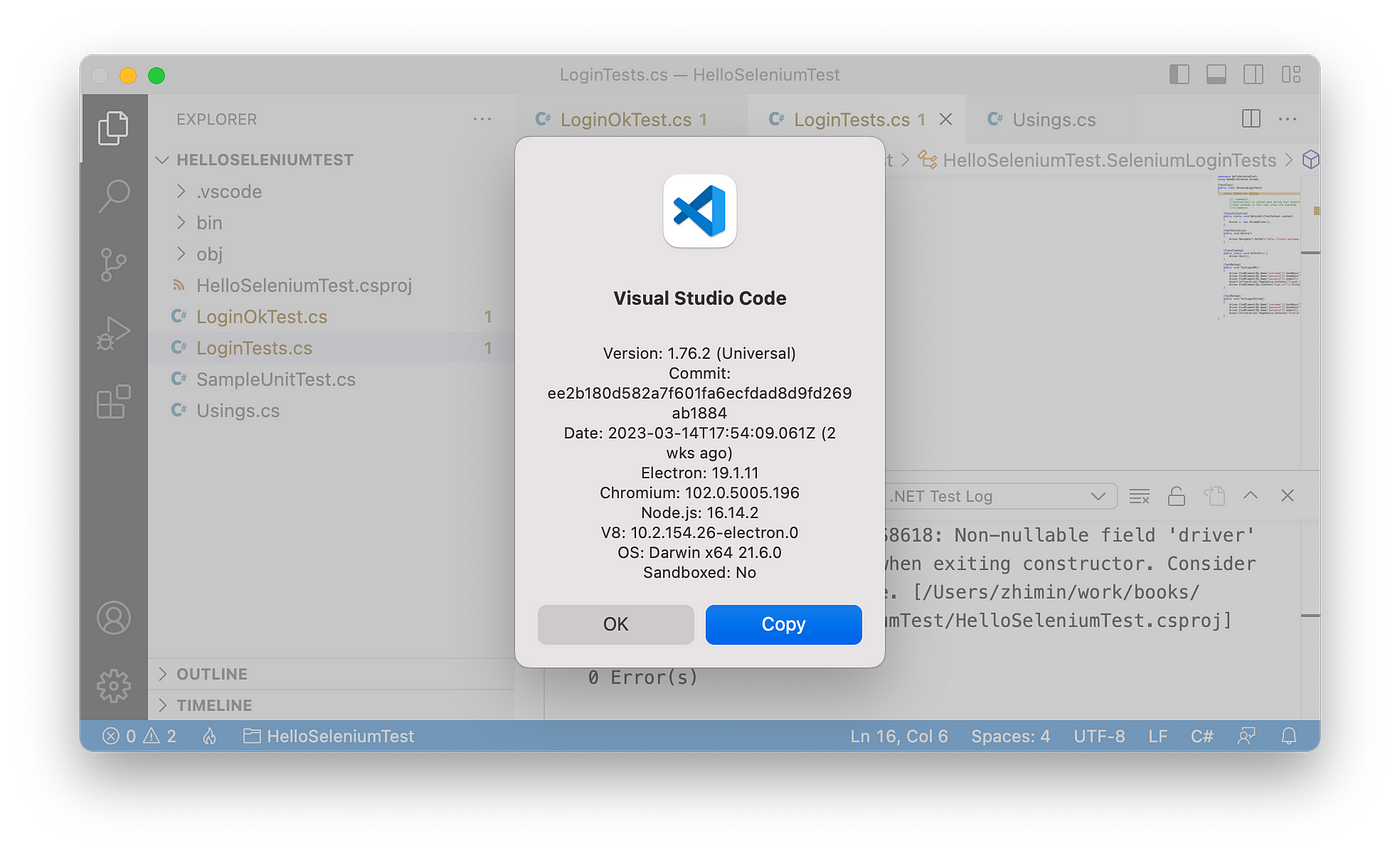Click OK in the About dialog
Viewport: 1400px width, 857px height.
616,624
